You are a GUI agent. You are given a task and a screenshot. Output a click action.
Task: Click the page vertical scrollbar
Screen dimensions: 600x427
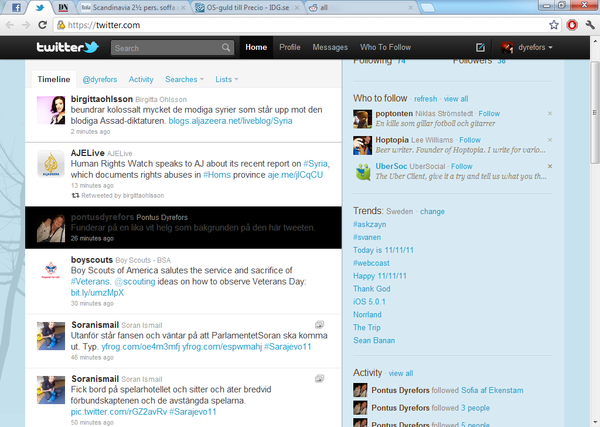point(594,112)
